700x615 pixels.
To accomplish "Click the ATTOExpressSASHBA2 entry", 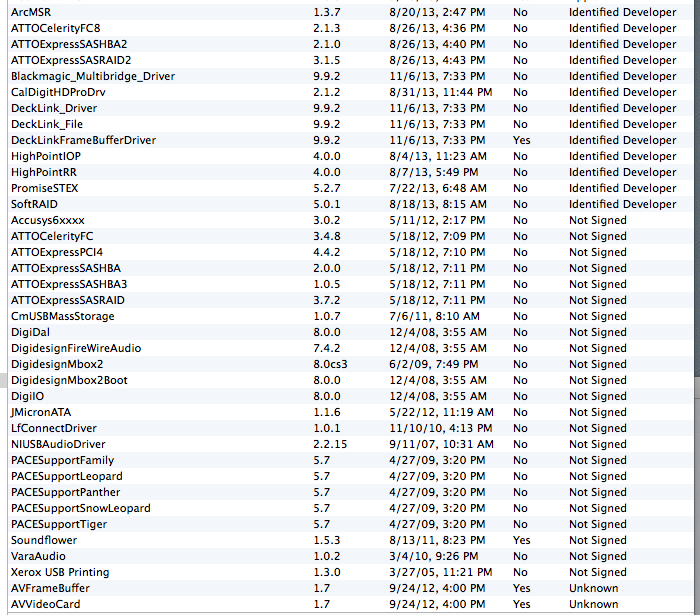I will pyautogui.click(x=350, y=44).
